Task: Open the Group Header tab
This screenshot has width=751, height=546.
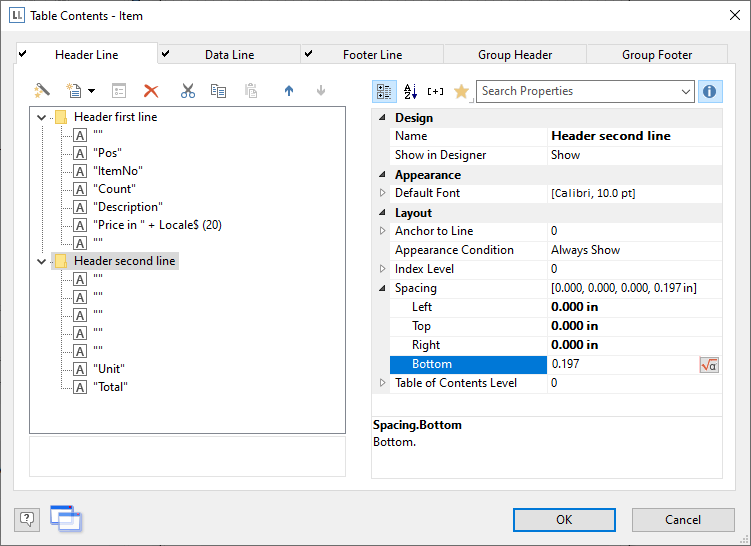Action: [515, 55]
